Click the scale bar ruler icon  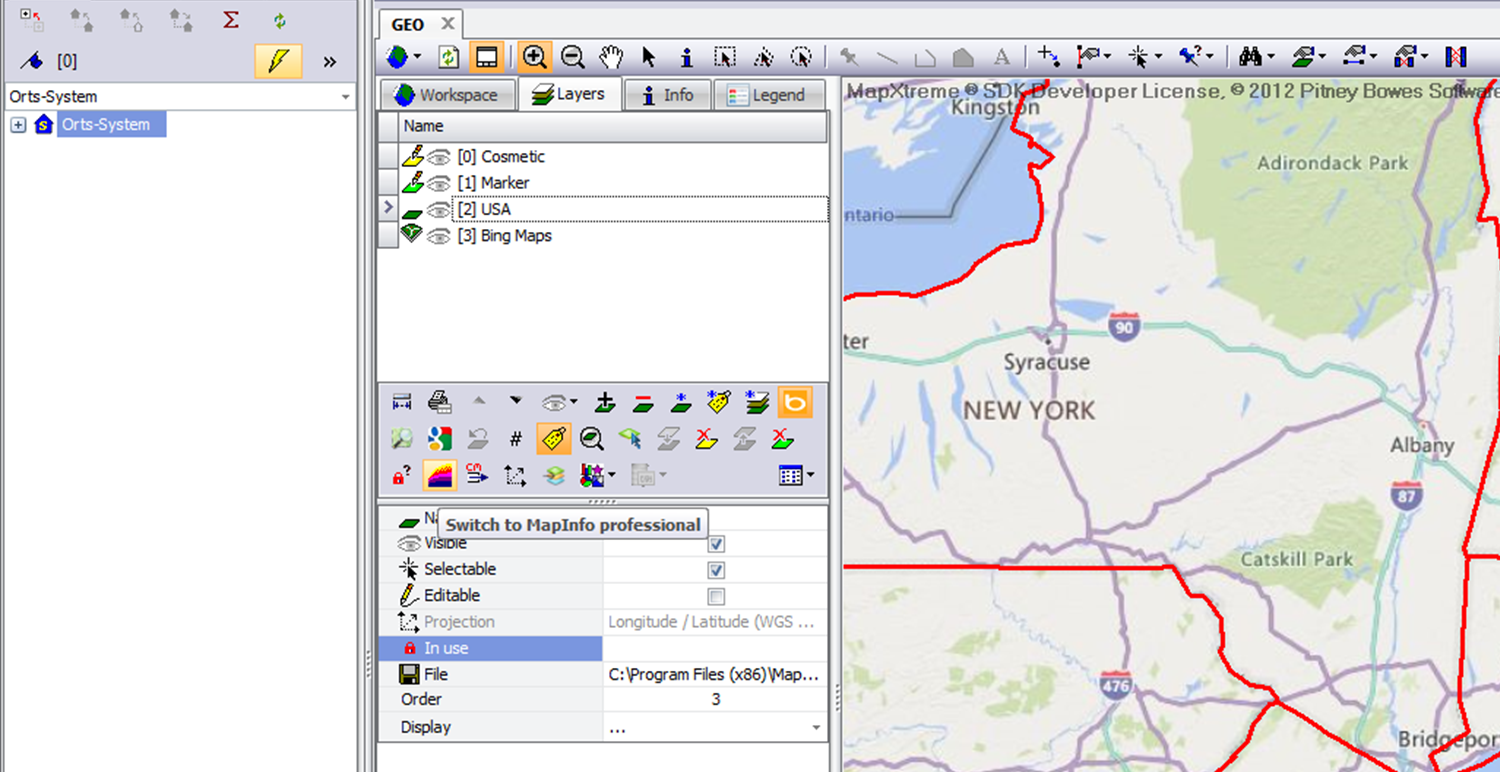point(402,403)
